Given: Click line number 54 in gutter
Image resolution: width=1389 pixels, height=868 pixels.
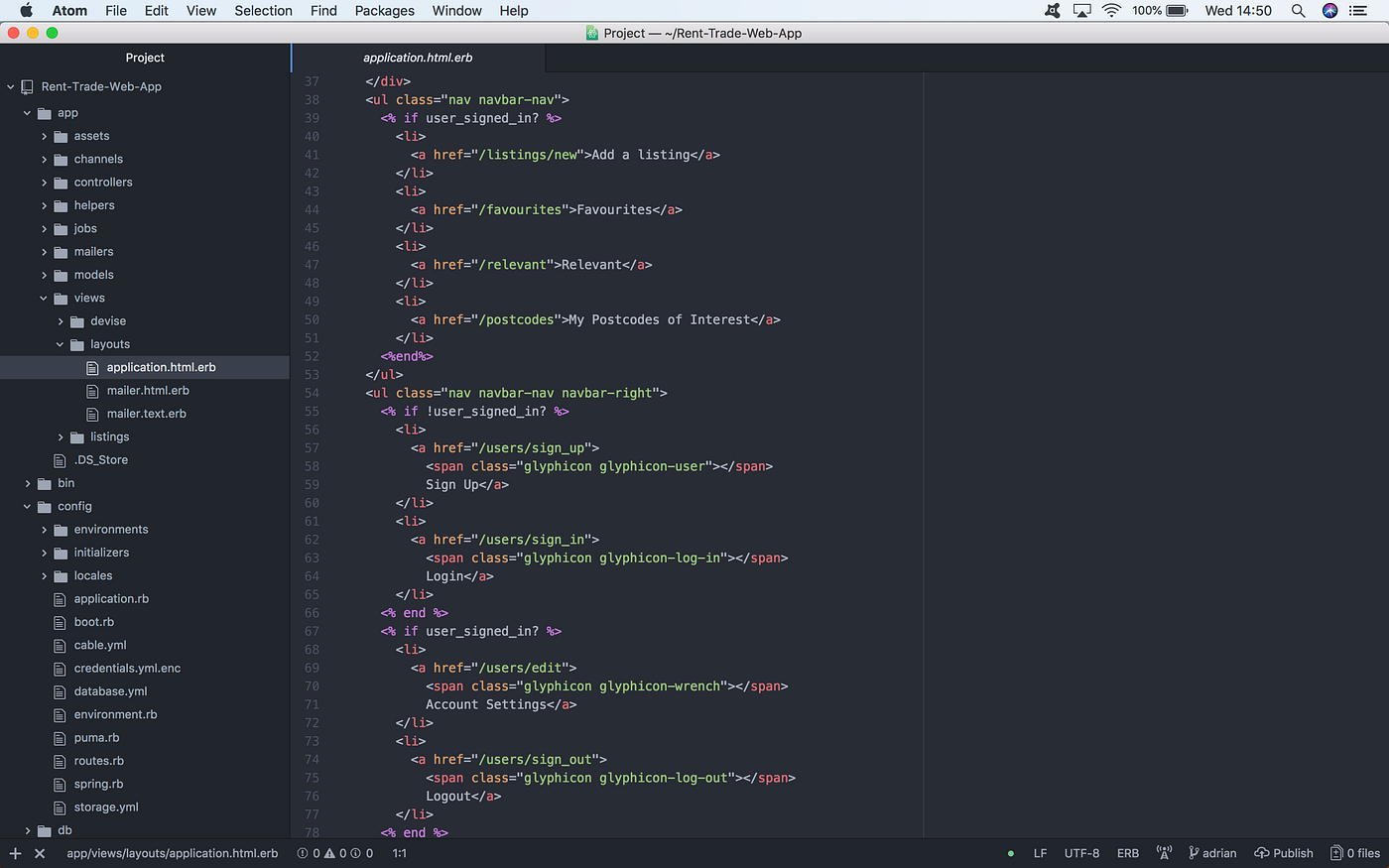Looking at the screenshot, I should point(312,393).
